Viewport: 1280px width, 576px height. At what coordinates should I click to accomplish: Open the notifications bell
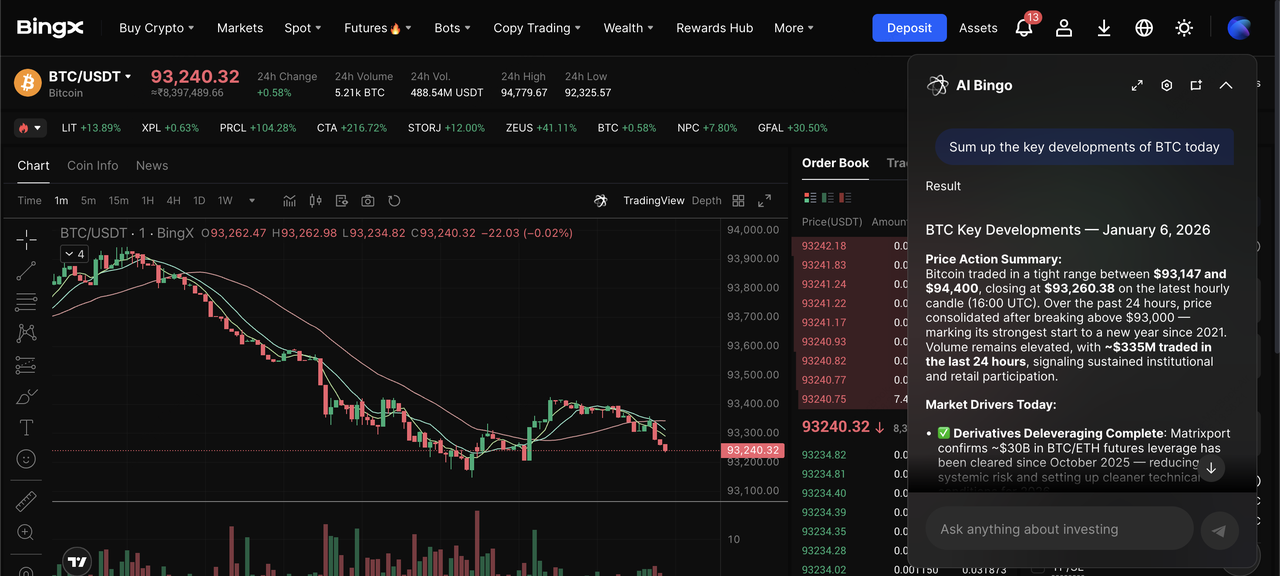pyautogui.click(x=1024, y=28)
